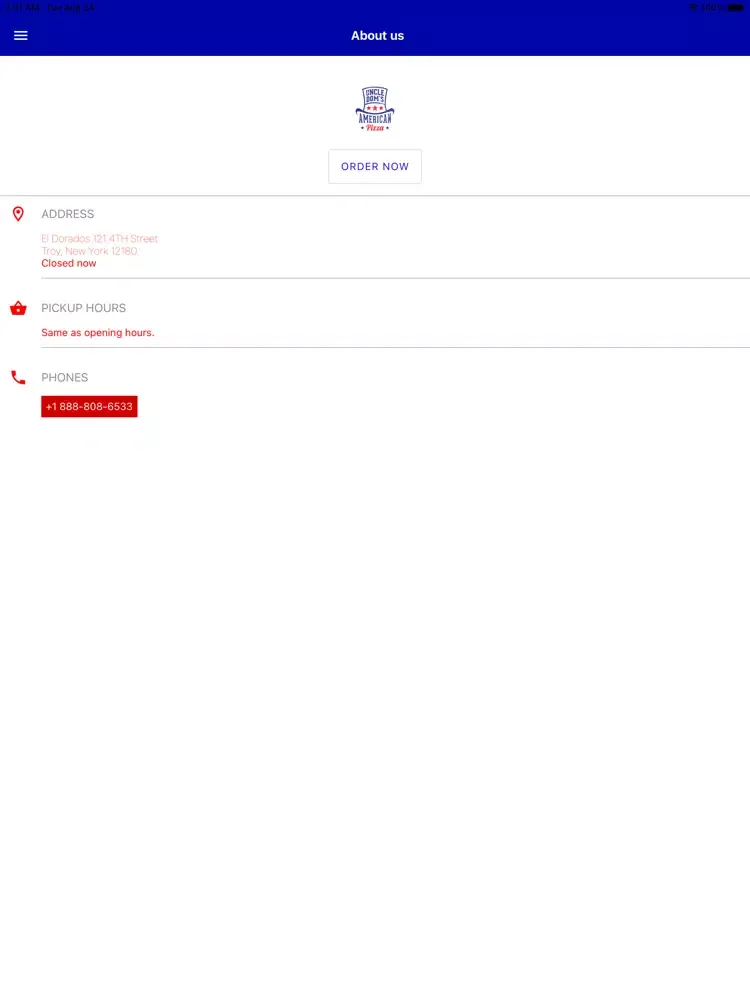Click the PHONES section heading

pos(64,378)
